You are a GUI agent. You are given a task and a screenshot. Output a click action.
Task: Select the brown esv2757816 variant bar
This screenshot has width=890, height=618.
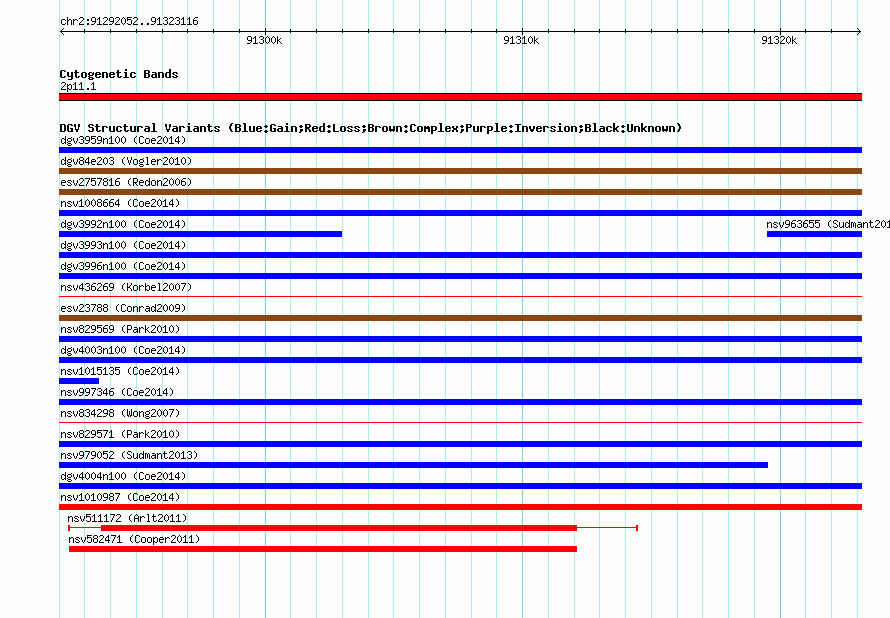(460, 192)
